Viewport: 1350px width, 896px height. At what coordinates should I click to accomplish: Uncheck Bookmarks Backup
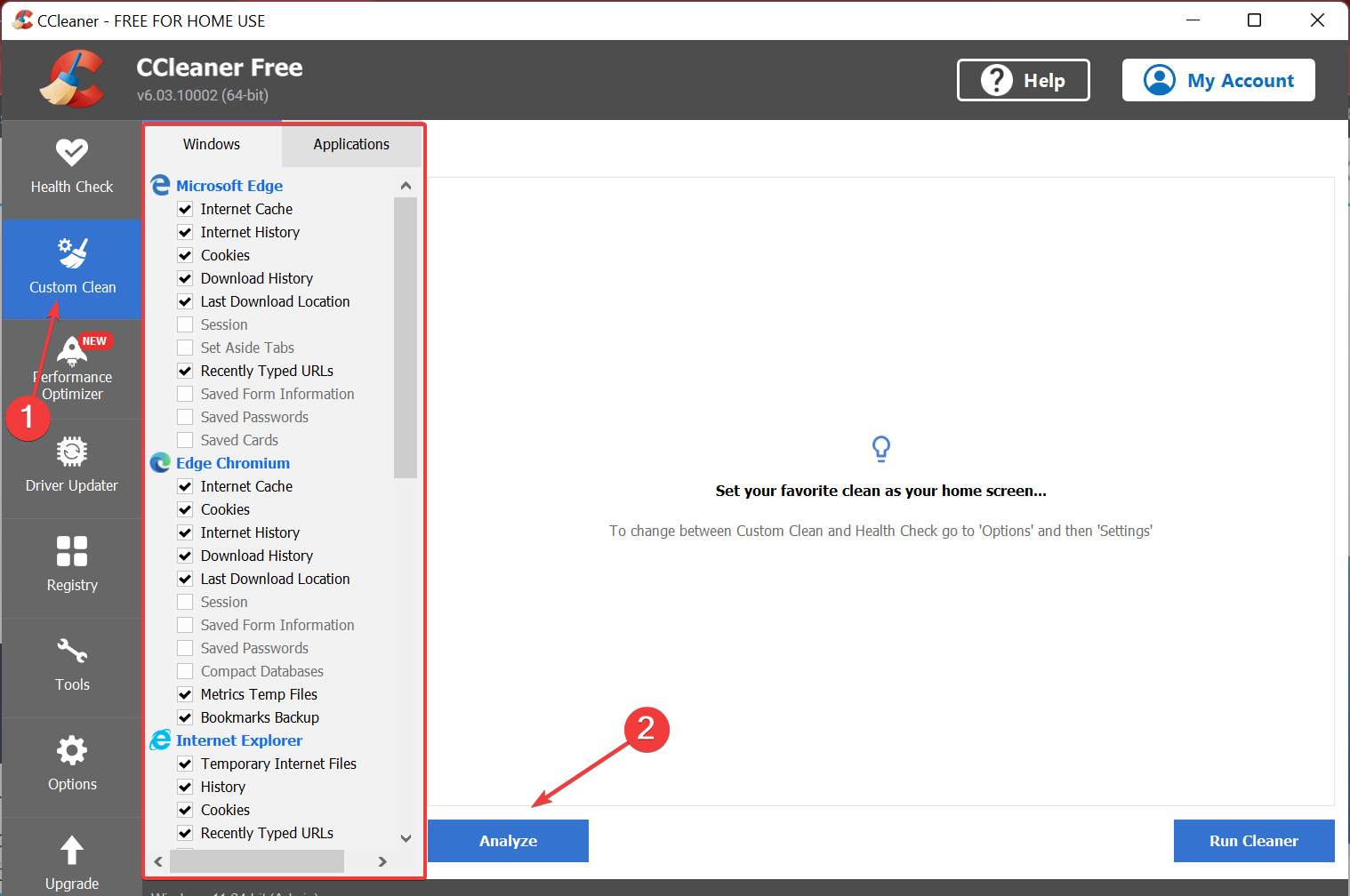[185, 717]
